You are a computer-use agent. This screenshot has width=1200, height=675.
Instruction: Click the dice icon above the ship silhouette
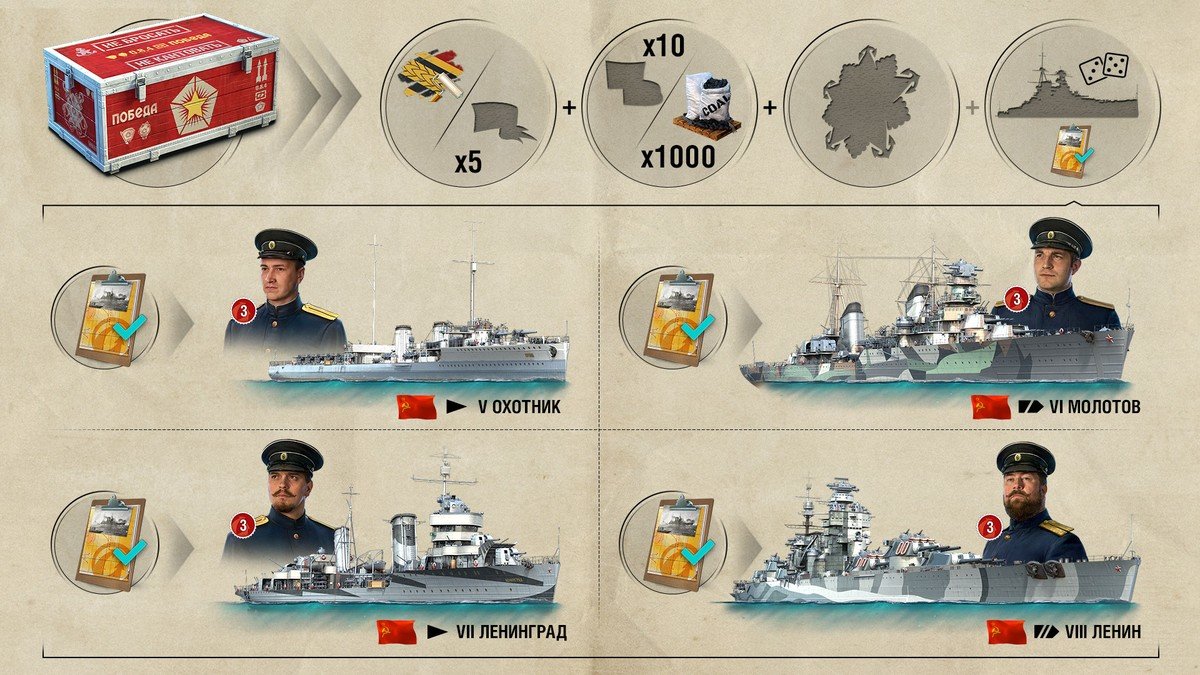pyautogui.click(x=1103, y=68)
